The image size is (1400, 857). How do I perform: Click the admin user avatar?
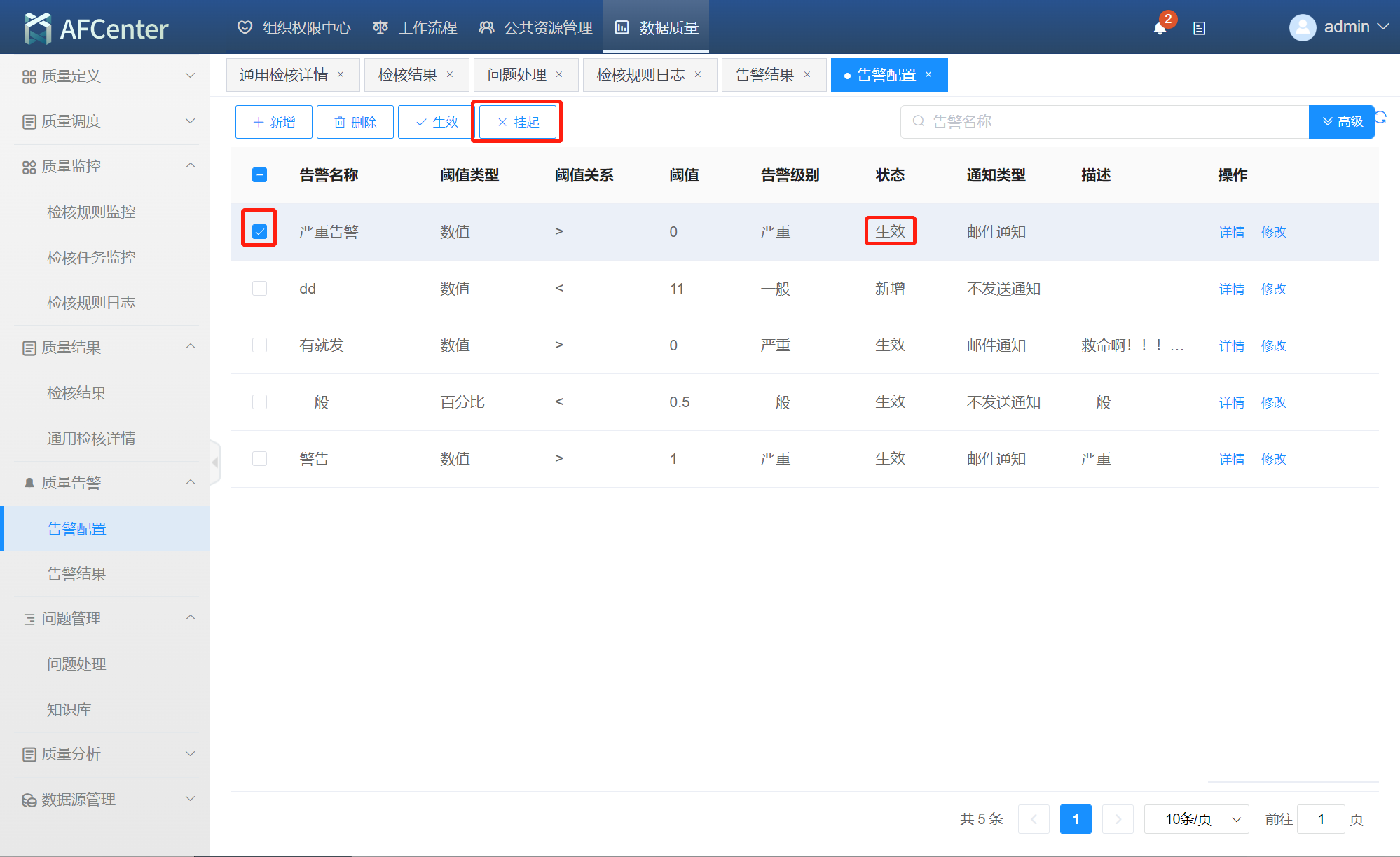click(x=1302, y=27)
